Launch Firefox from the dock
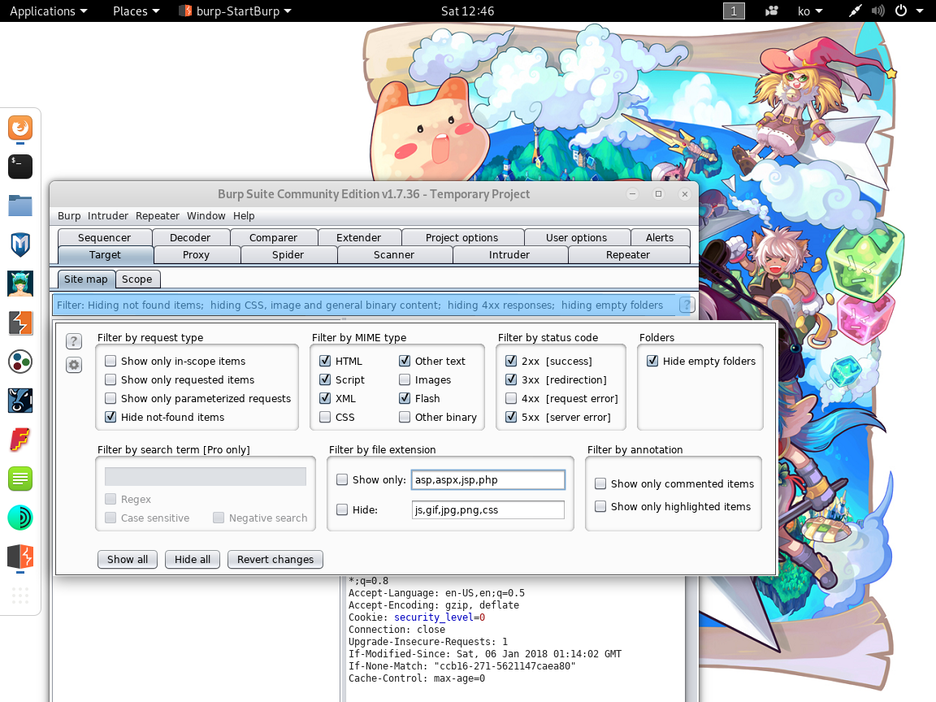This screenshot has width=936, height=702. click(20, 128)
